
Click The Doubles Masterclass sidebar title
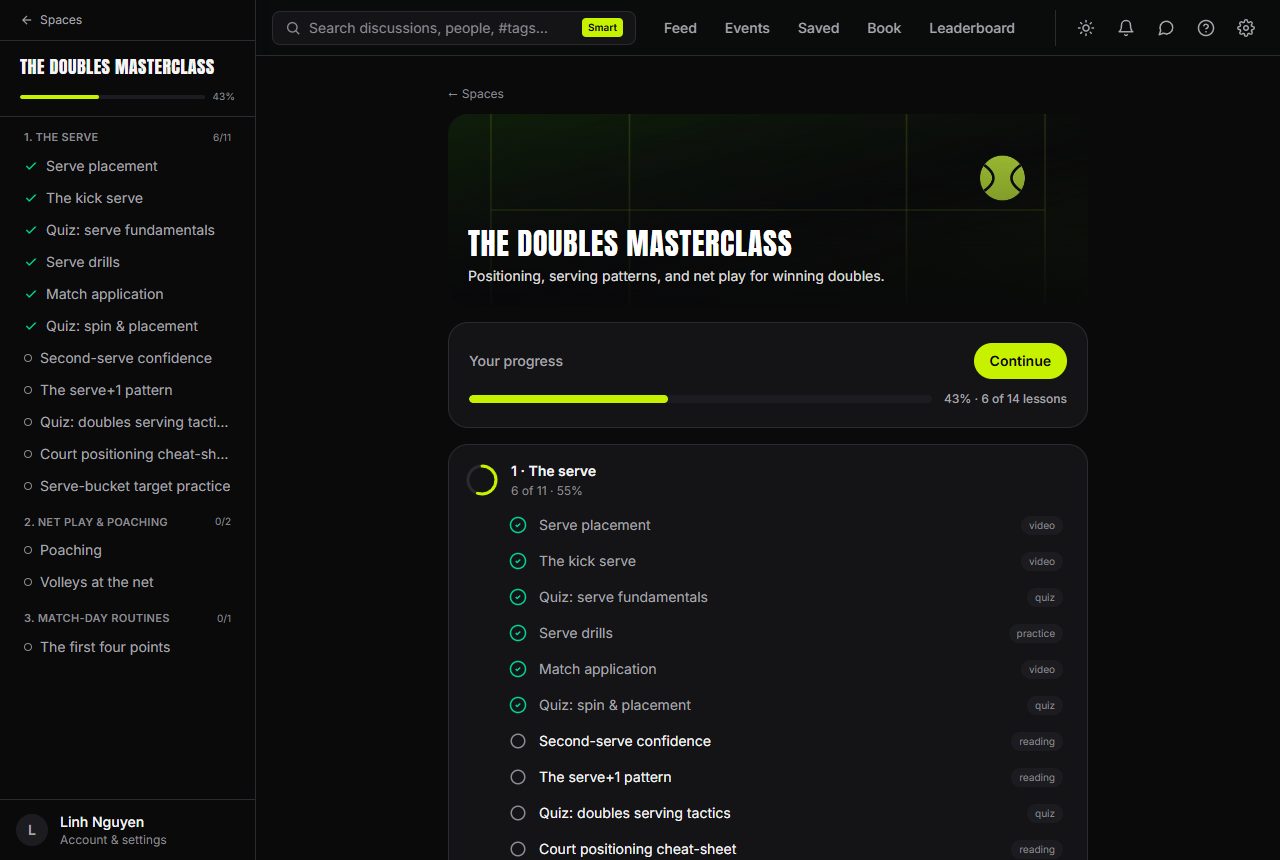pos(117,67)
